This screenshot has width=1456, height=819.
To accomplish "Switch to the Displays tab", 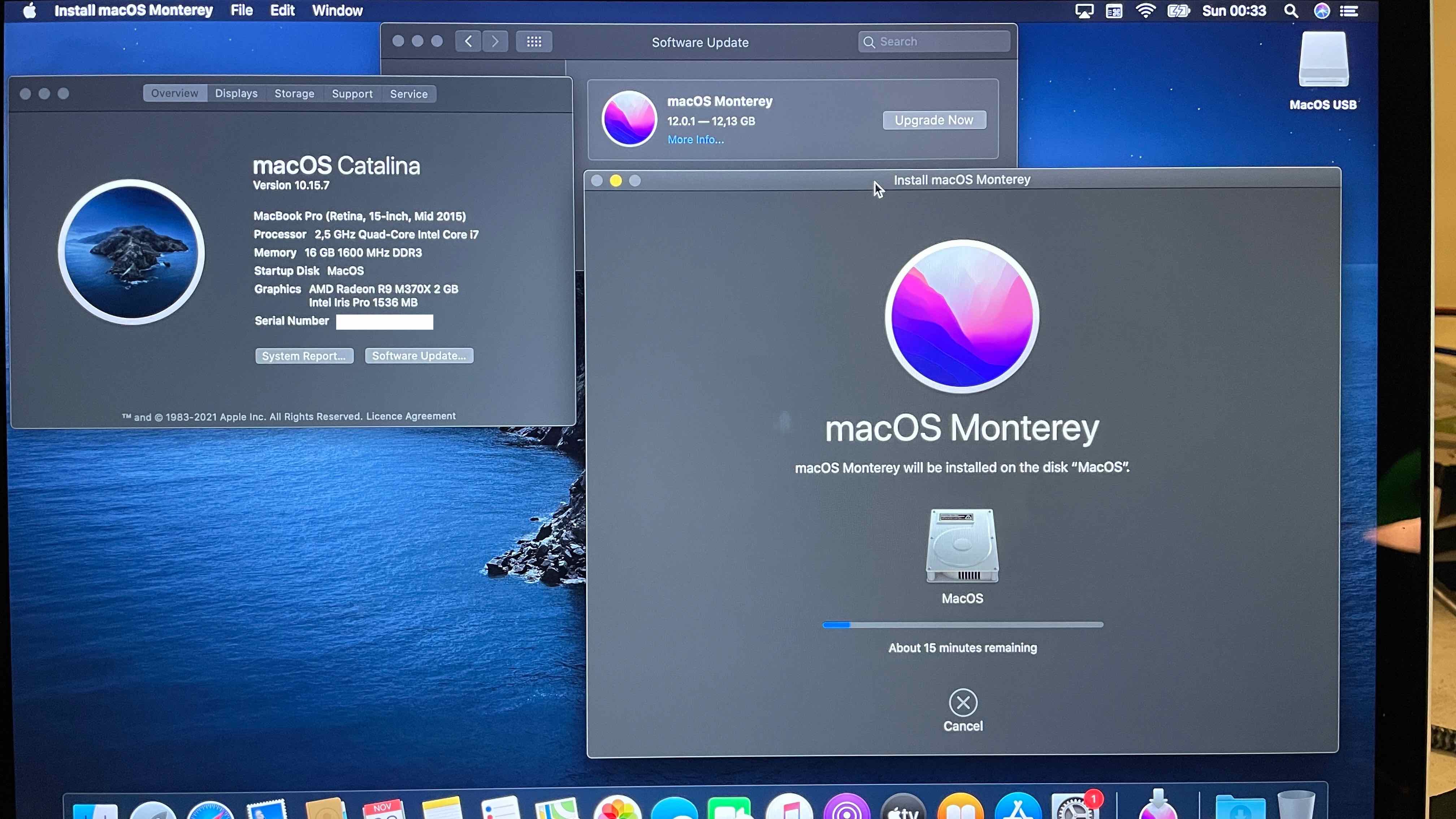I will [x=236, y=94].
